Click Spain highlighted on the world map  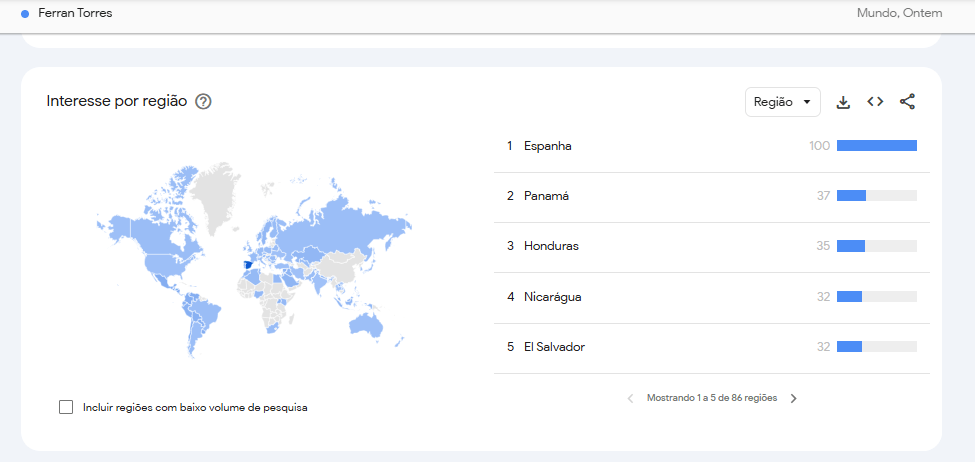247,265
